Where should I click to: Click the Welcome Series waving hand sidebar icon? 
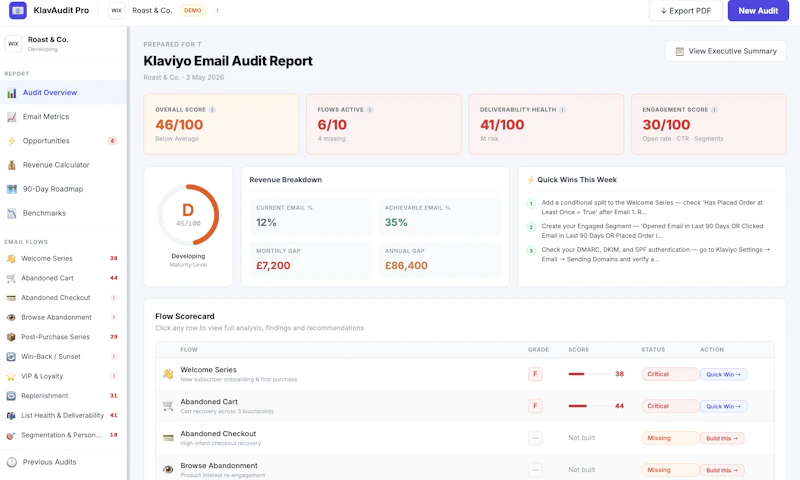click(x=11, y=259)
